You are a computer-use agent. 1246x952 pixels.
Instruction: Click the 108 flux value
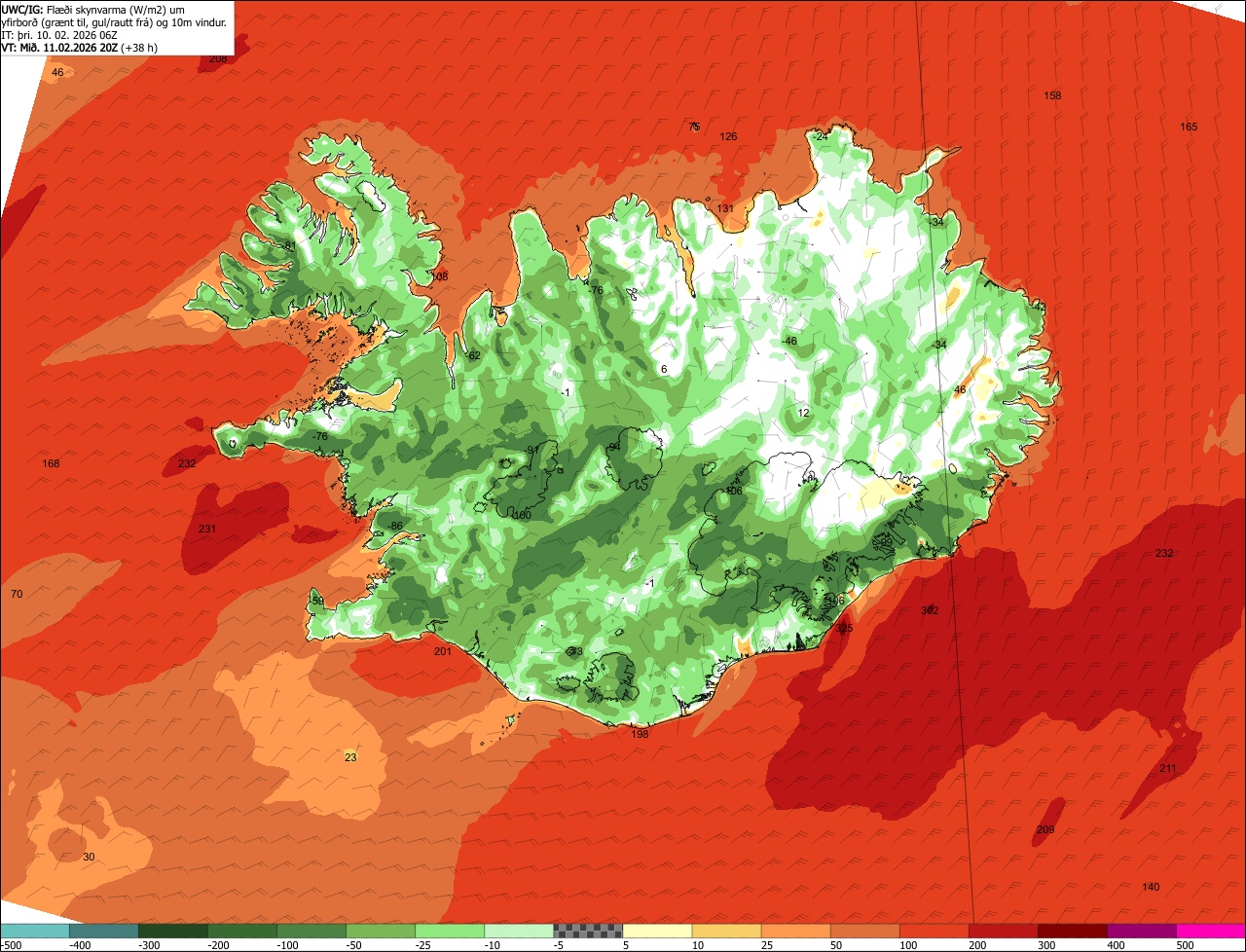[x=439, y=276]
